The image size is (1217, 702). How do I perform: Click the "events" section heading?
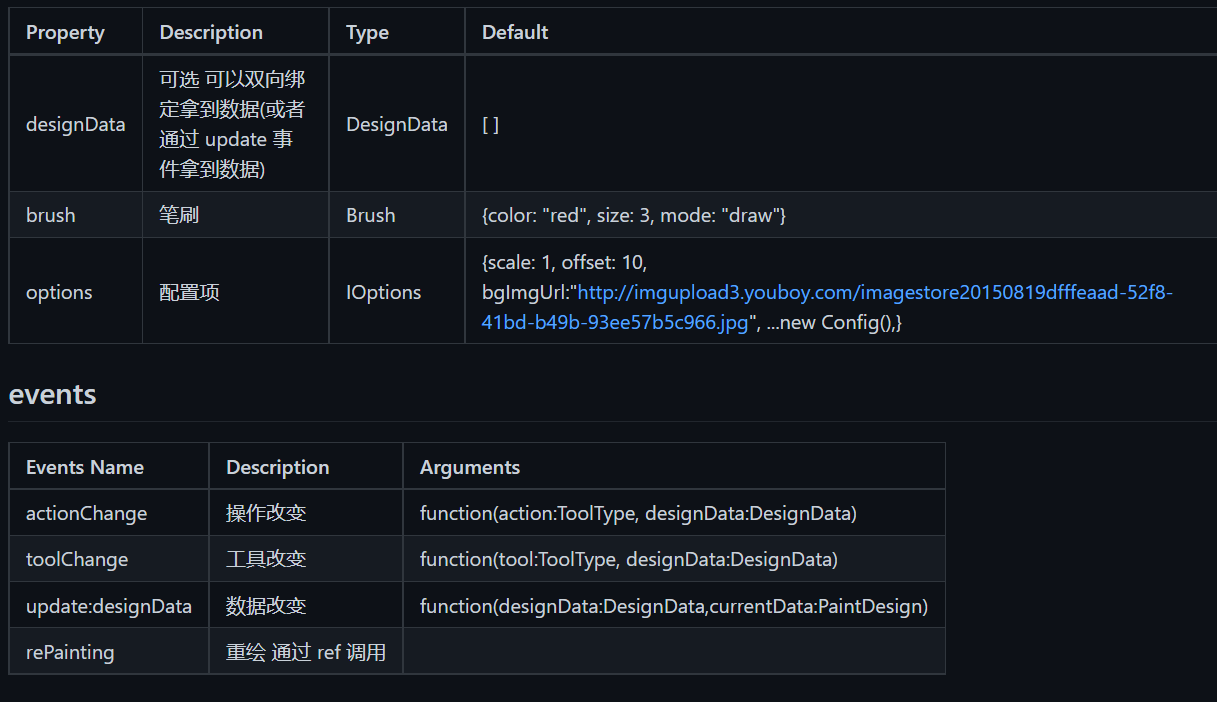52,394
